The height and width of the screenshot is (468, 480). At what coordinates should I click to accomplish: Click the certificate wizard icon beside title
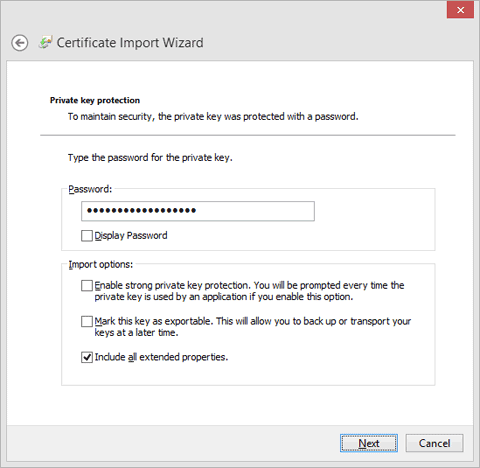coord(45,43)
